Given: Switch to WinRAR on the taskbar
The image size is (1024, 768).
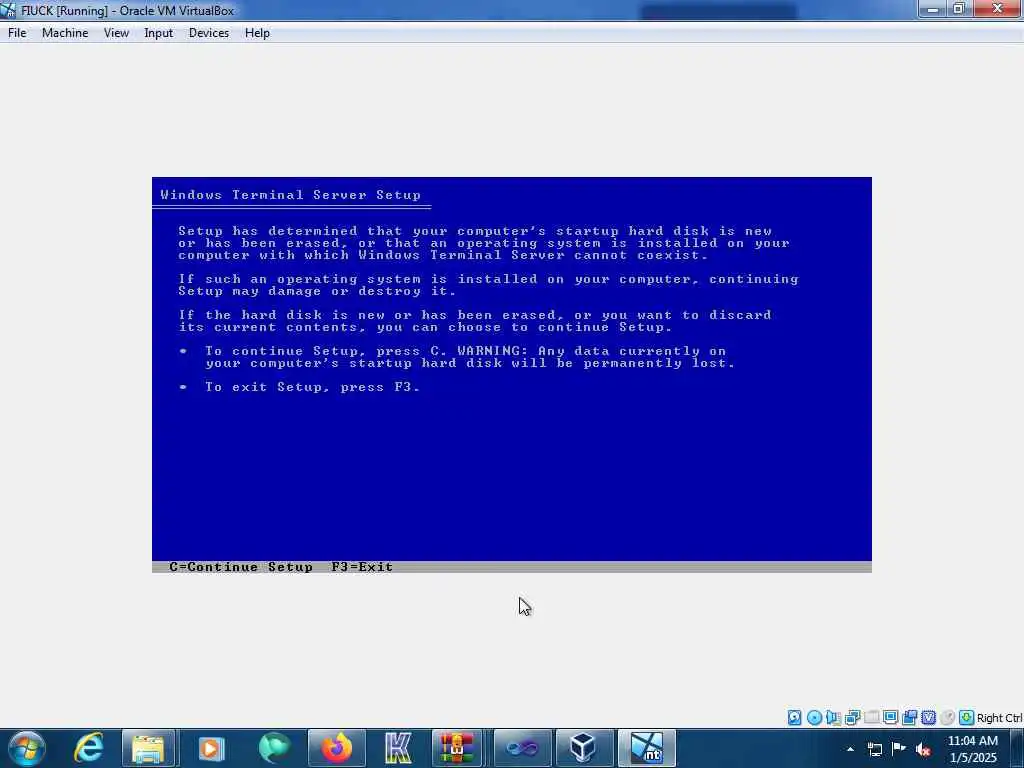Looking at the screenshot, I should [456, 748].
